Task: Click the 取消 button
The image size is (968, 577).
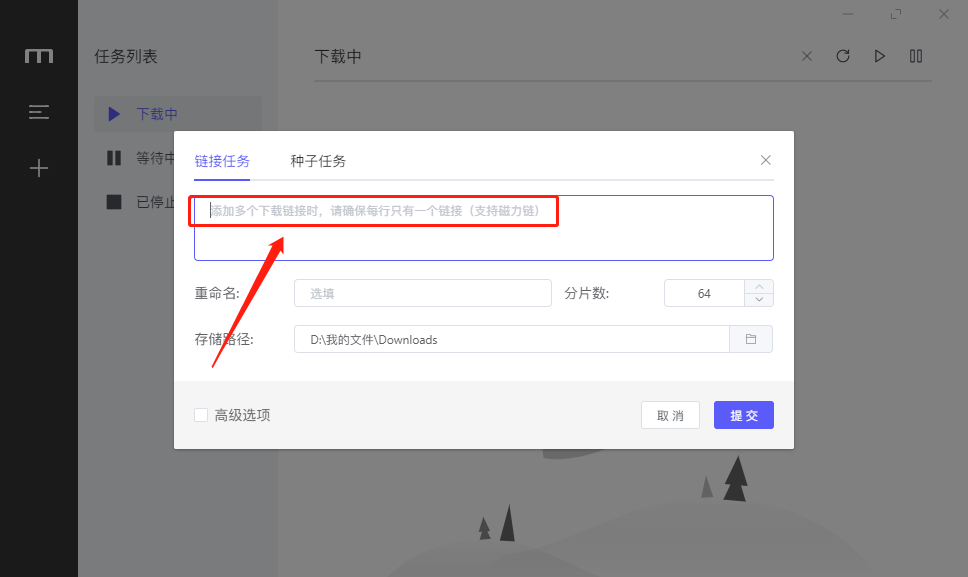Action: coord(670,415)
